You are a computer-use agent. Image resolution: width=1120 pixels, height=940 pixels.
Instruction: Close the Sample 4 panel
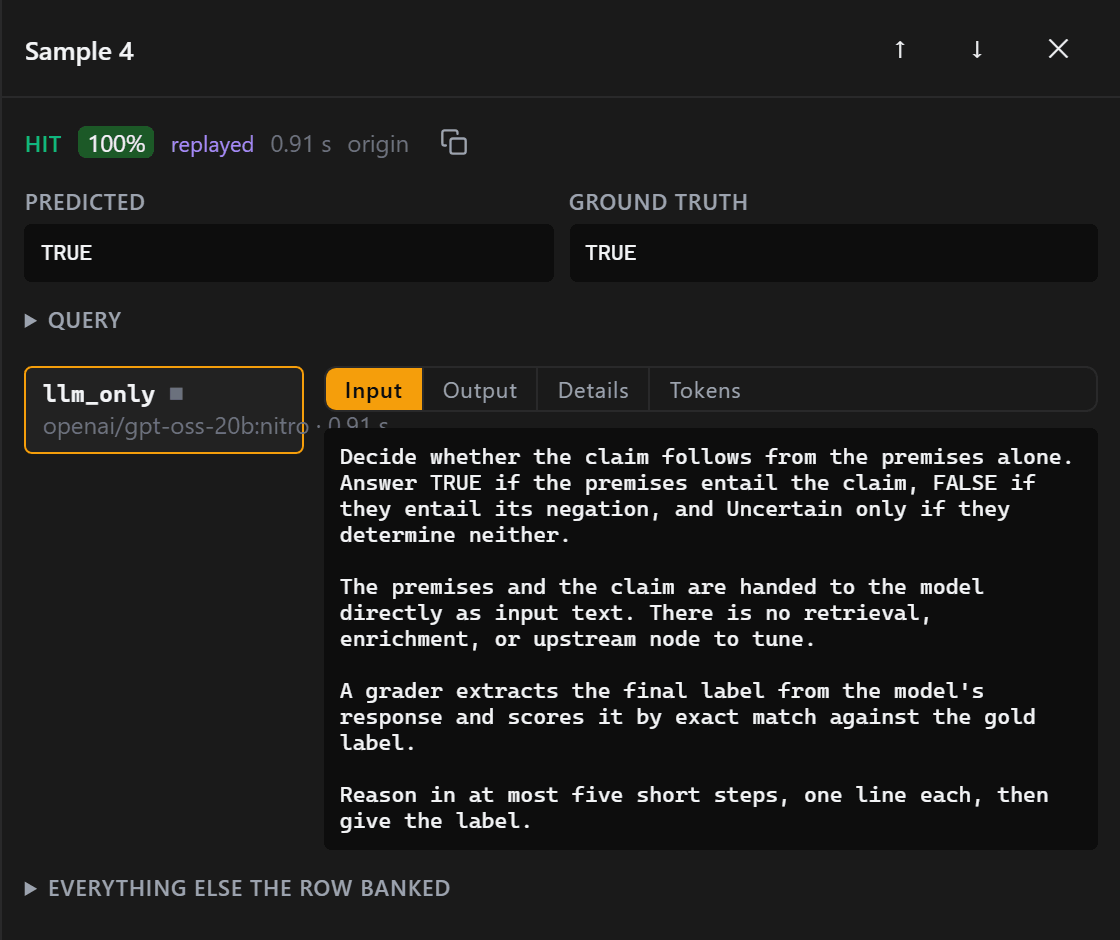point(1058,49)
